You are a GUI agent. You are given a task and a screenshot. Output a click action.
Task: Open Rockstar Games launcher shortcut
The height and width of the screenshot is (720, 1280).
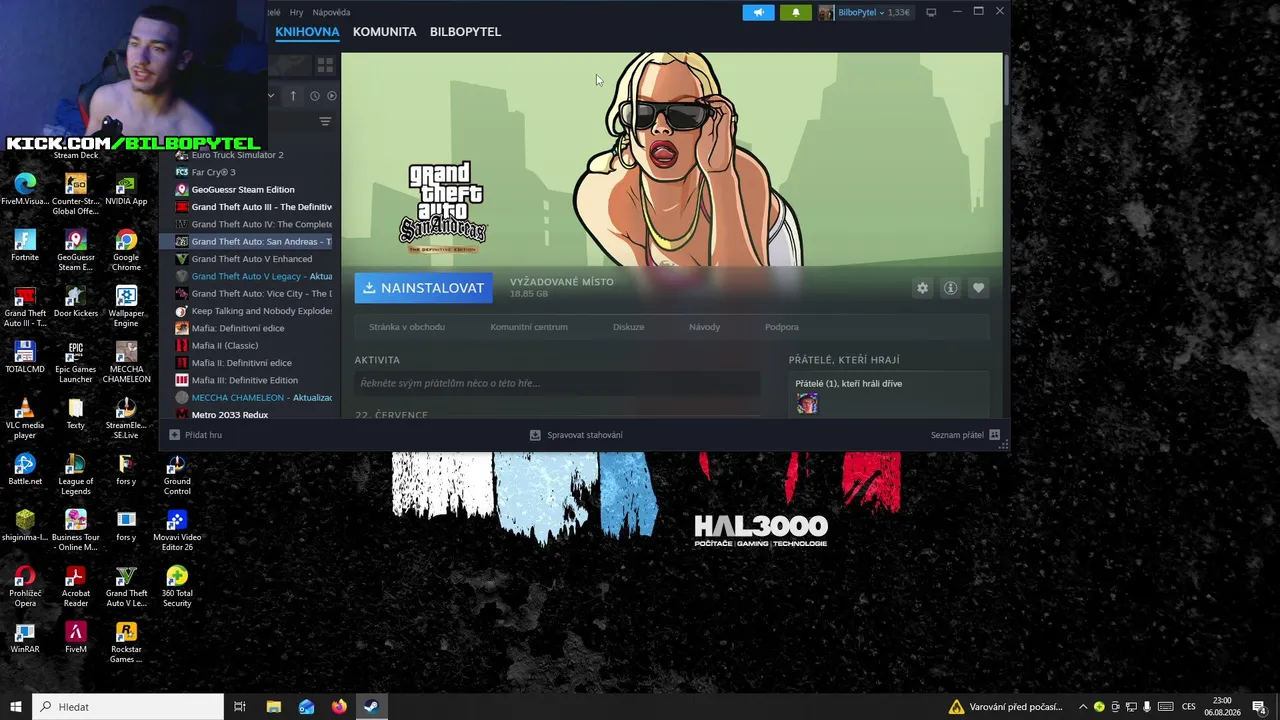(x=126, y=643)
